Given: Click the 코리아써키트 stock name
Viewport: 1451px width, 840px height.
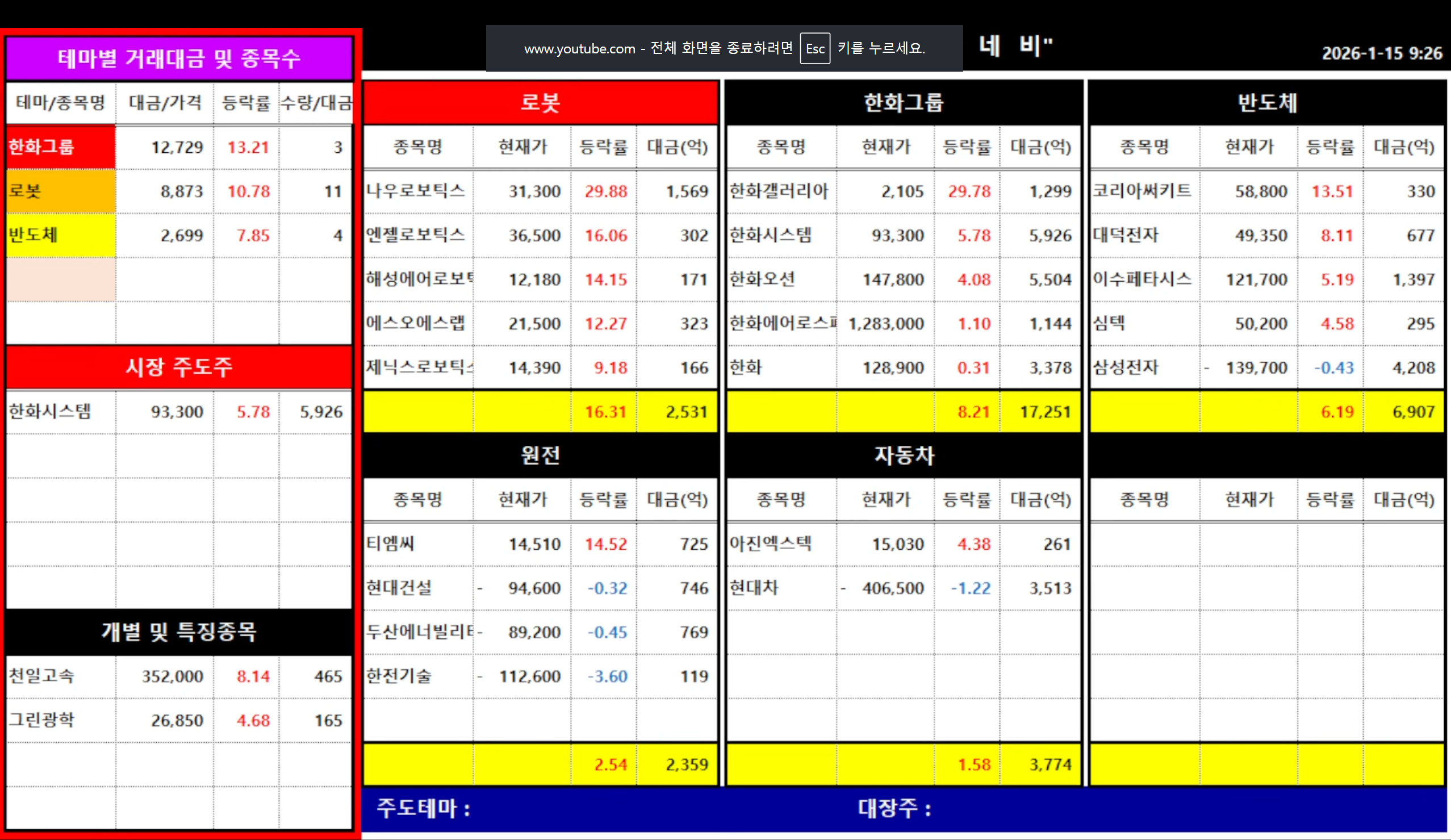Looking at the screenshot, I should [1143, 191].
